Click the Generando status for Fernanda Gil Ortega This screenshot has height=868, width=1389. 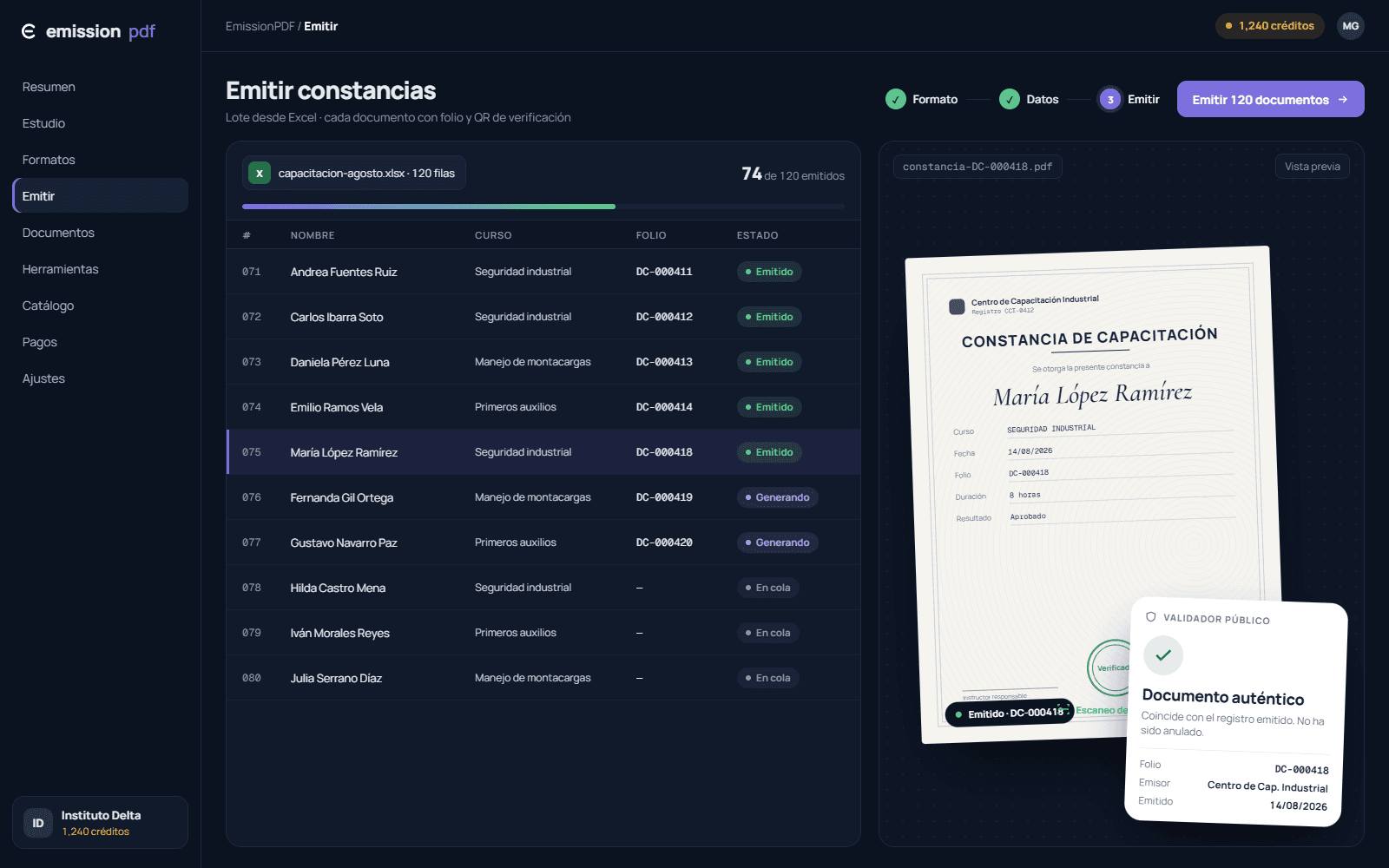click(777, 497)
